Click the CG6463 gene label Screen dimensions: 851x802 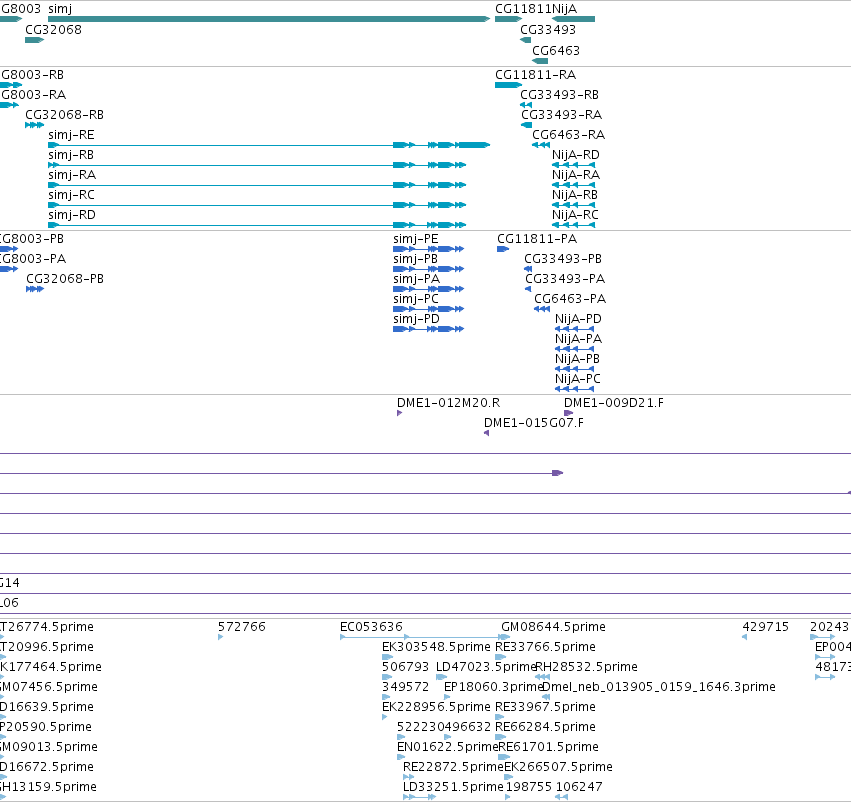tap(556, 50)
